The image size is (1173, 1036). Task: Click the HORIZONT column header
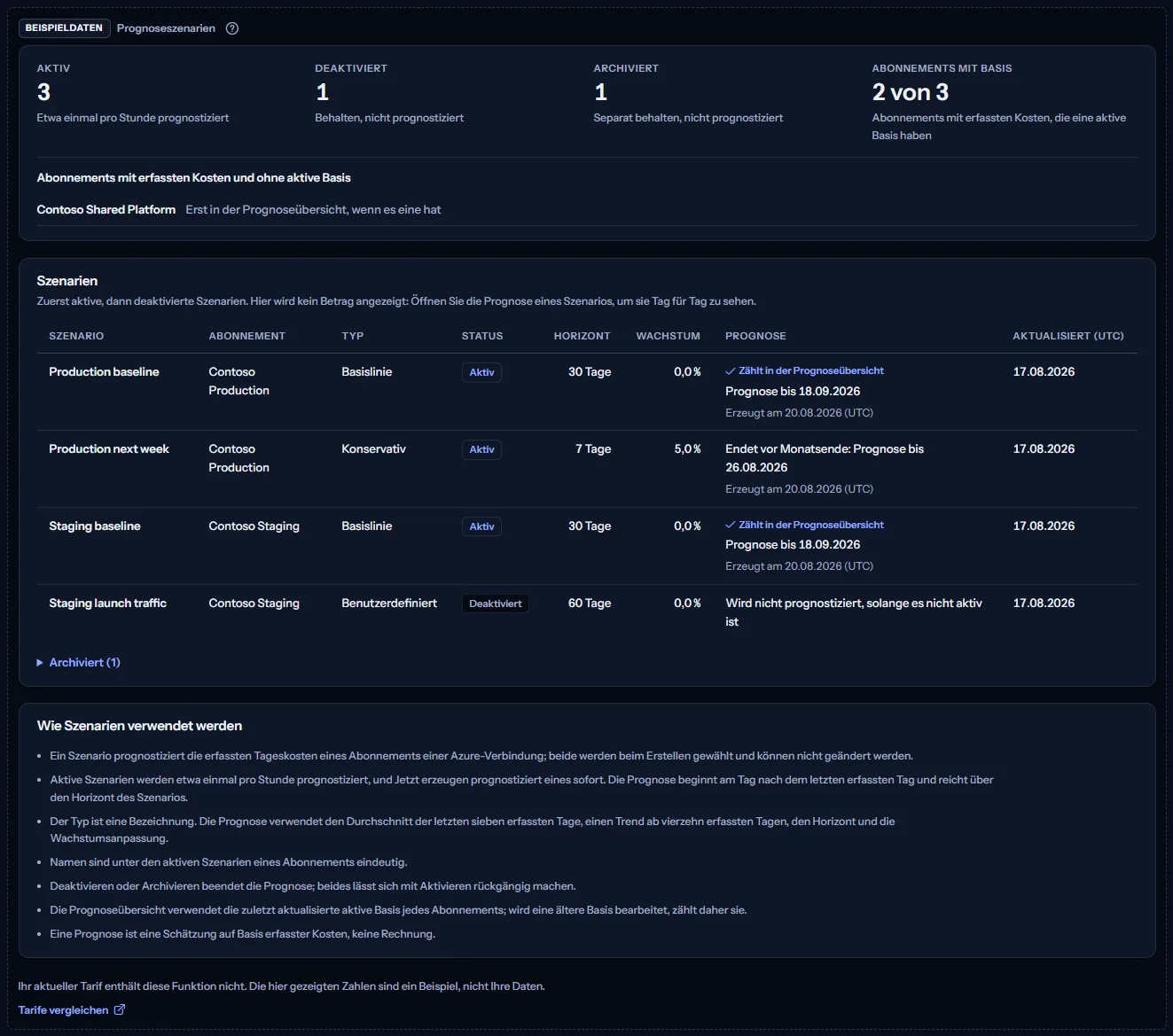click(x=583, y=336)
